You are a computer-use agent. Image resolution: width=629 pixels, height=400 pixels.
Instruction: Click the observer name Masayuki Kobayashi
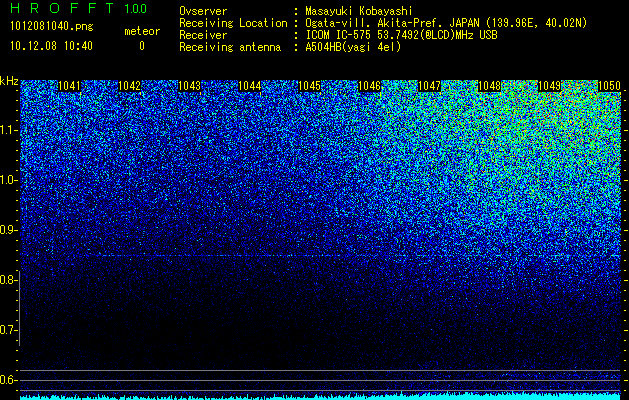coord(359,11)
